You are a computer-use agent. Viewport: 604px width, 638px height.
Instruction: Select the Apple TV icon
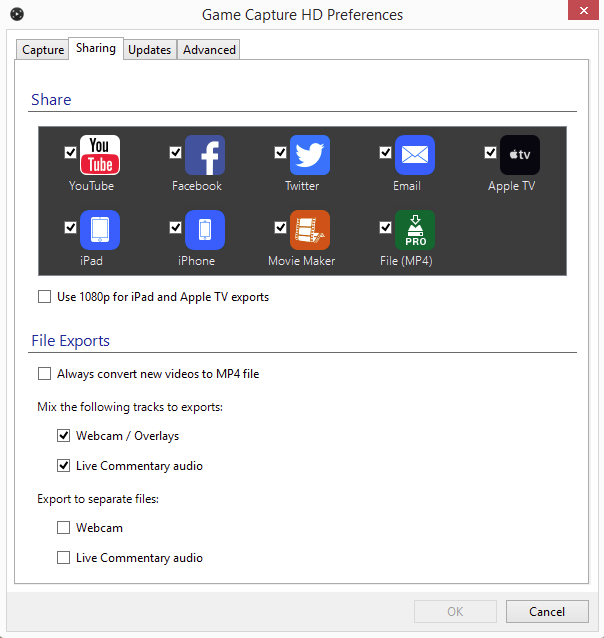pos(519,155)
